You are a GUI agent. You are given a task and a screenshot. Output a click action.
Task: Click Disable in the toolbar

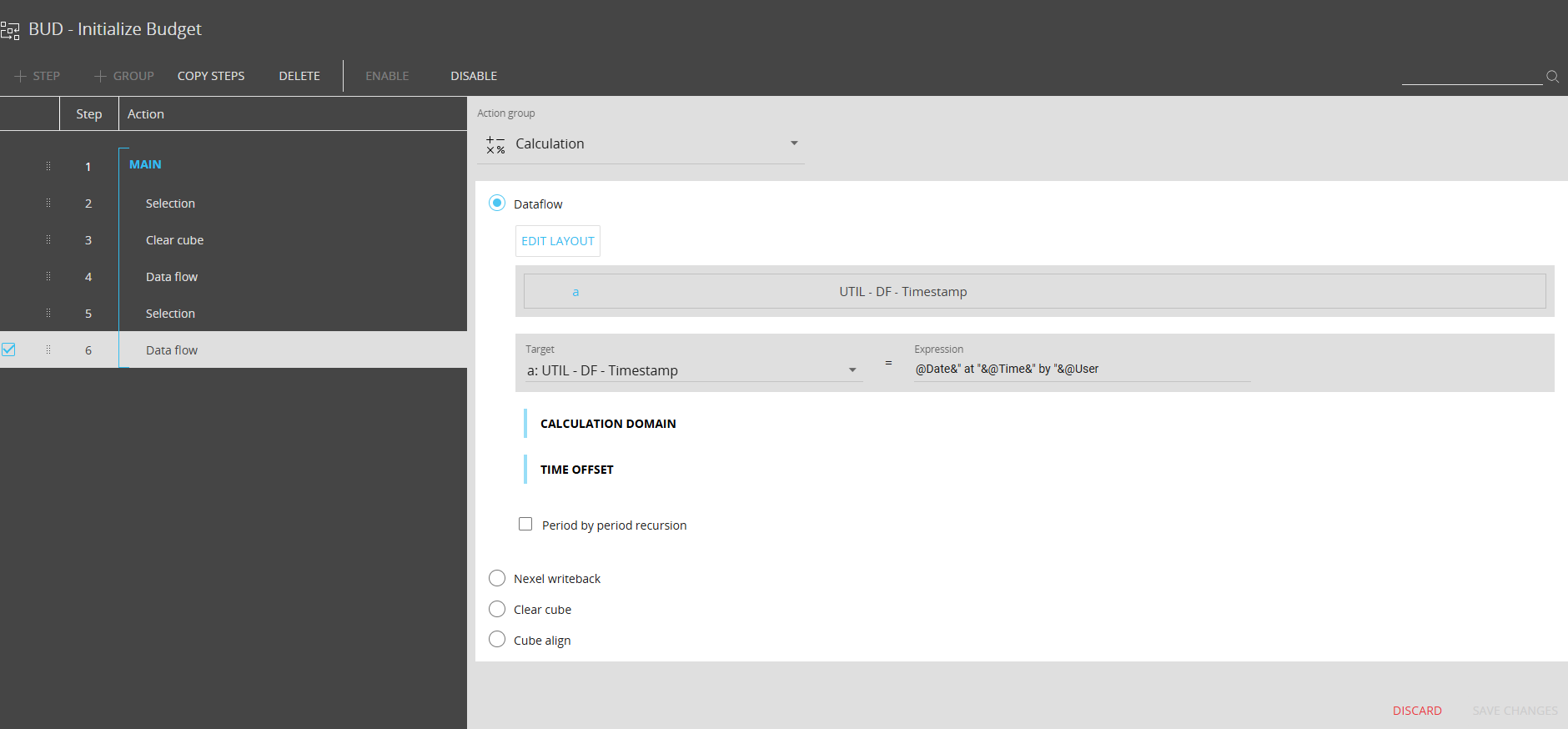point(474,76)
